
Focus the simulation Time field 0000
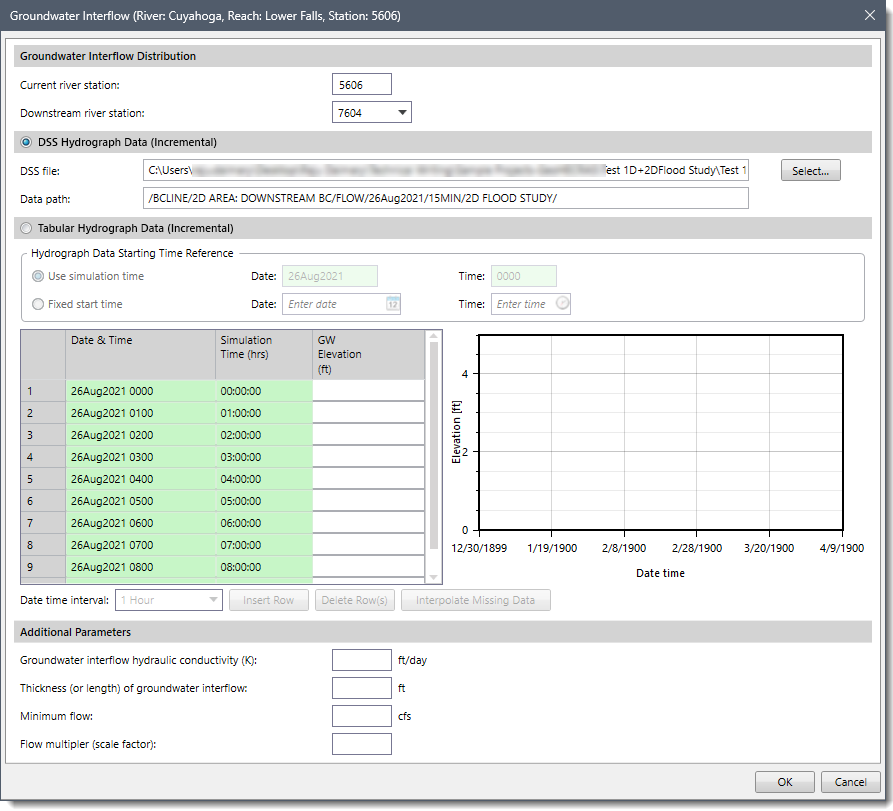523,276
